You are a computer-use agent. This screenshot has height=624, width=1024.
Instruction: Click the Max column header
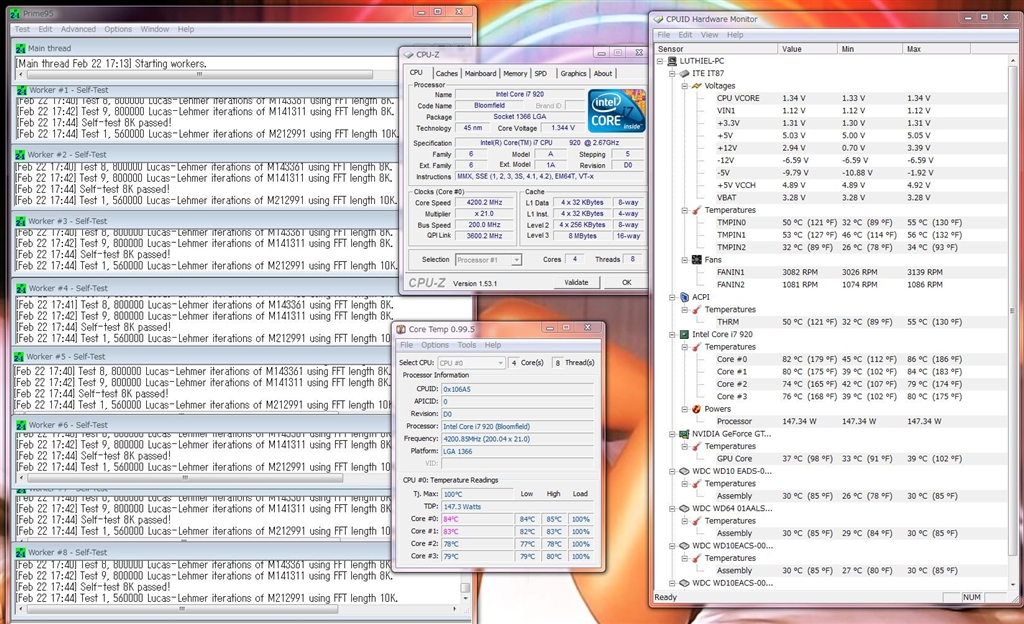[937, 49]
